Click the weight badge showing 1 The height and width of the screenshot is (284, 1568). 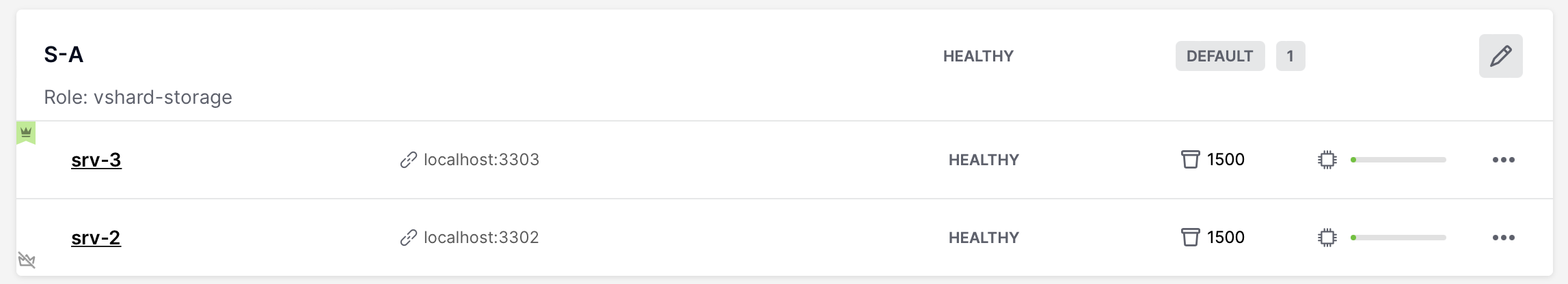(1290, 56)
